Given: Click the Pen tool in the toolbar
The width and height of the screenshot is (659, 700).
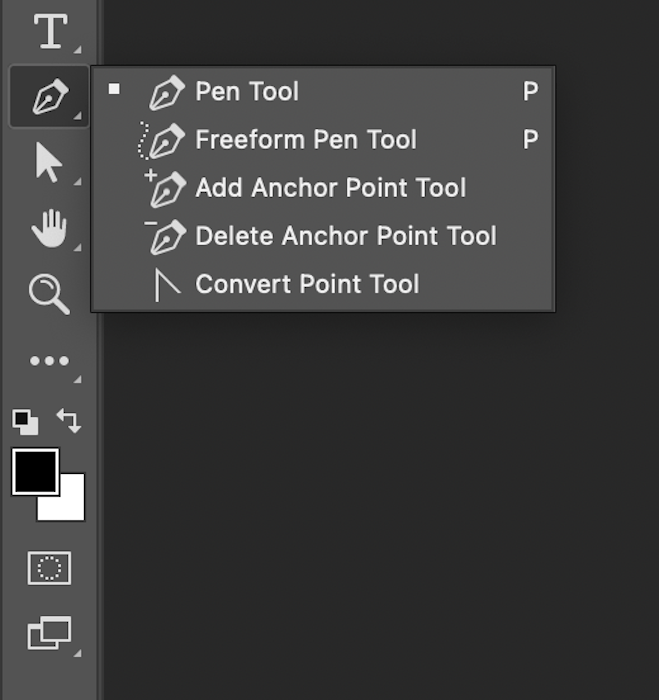Looking at the screenshot, I should pos(49,97).
